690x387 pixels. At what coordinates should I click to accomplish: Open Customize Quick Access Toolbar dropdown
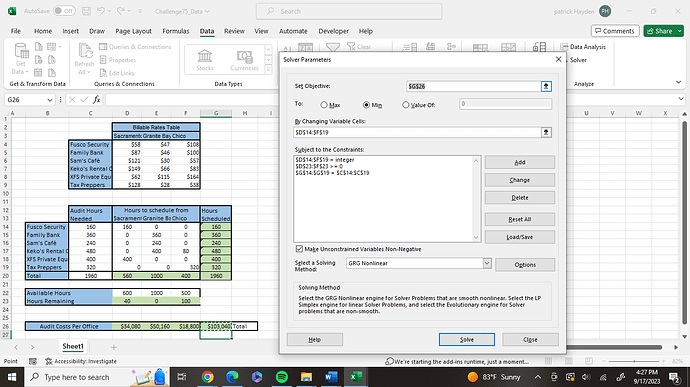tap(140, 11)
